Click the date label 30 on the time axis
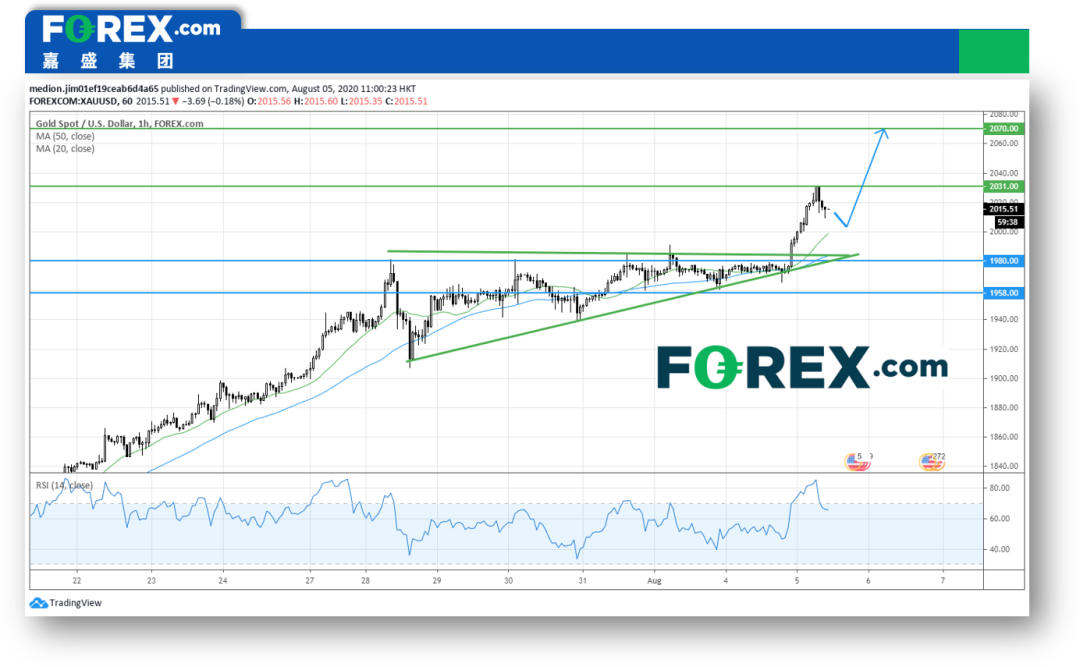Screen dimensions: 1080x667 (508, 581)
